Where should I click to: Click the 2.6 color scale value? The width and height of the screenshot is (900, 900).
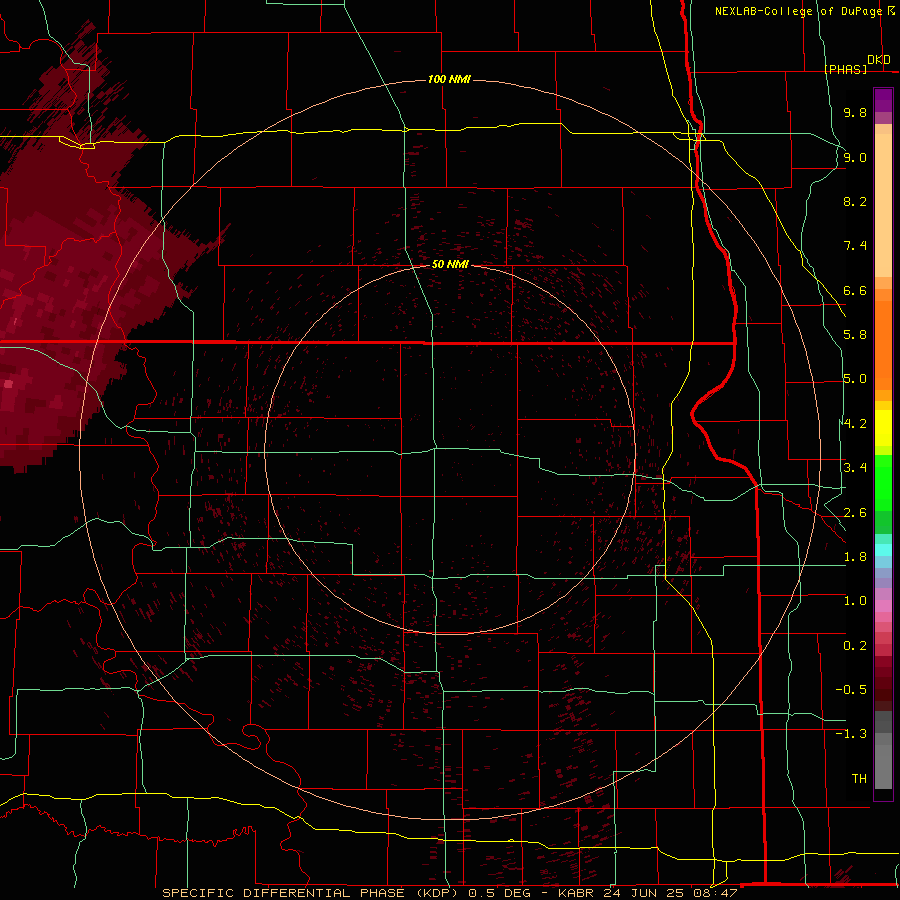pos(855,513)
